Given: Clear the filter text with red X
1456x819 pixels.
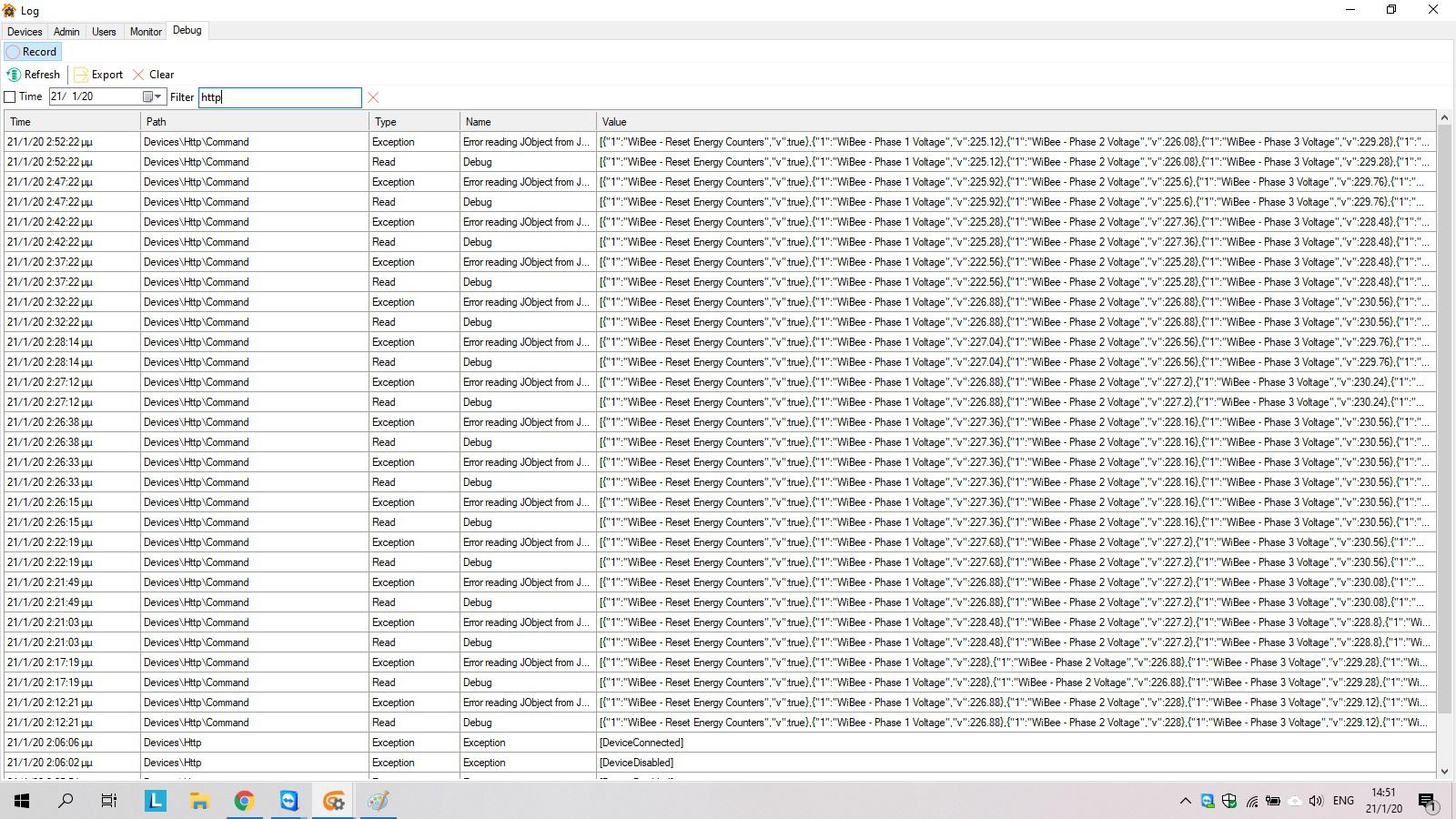Looking at the screenshot, I should [373, 97].
